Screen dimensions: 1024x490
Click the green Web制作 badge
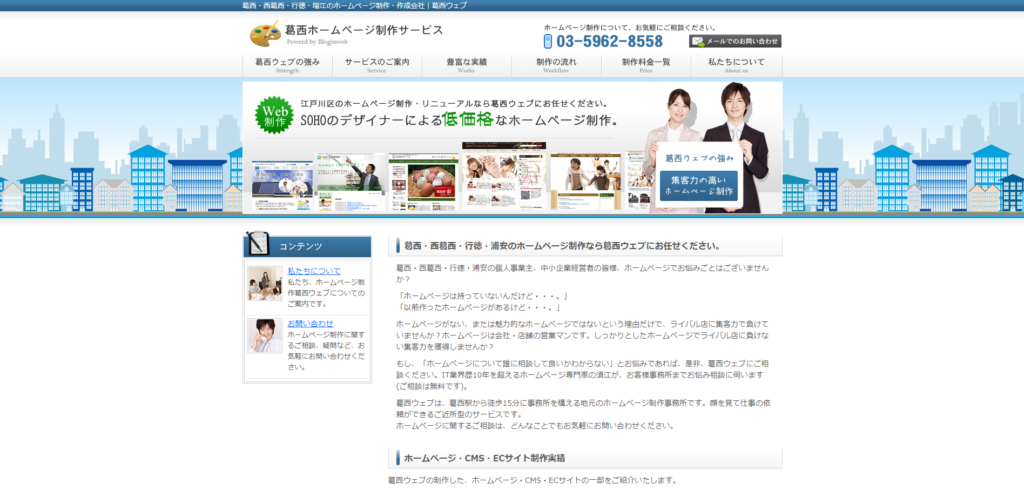click(275, 115)
